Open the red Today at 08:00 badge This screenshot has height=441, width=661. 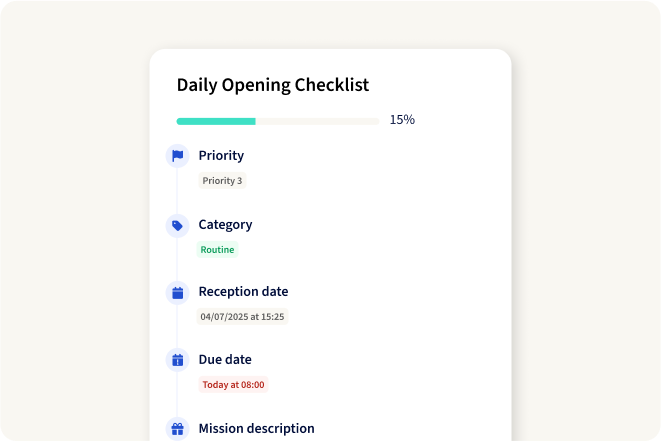(233, 384)
